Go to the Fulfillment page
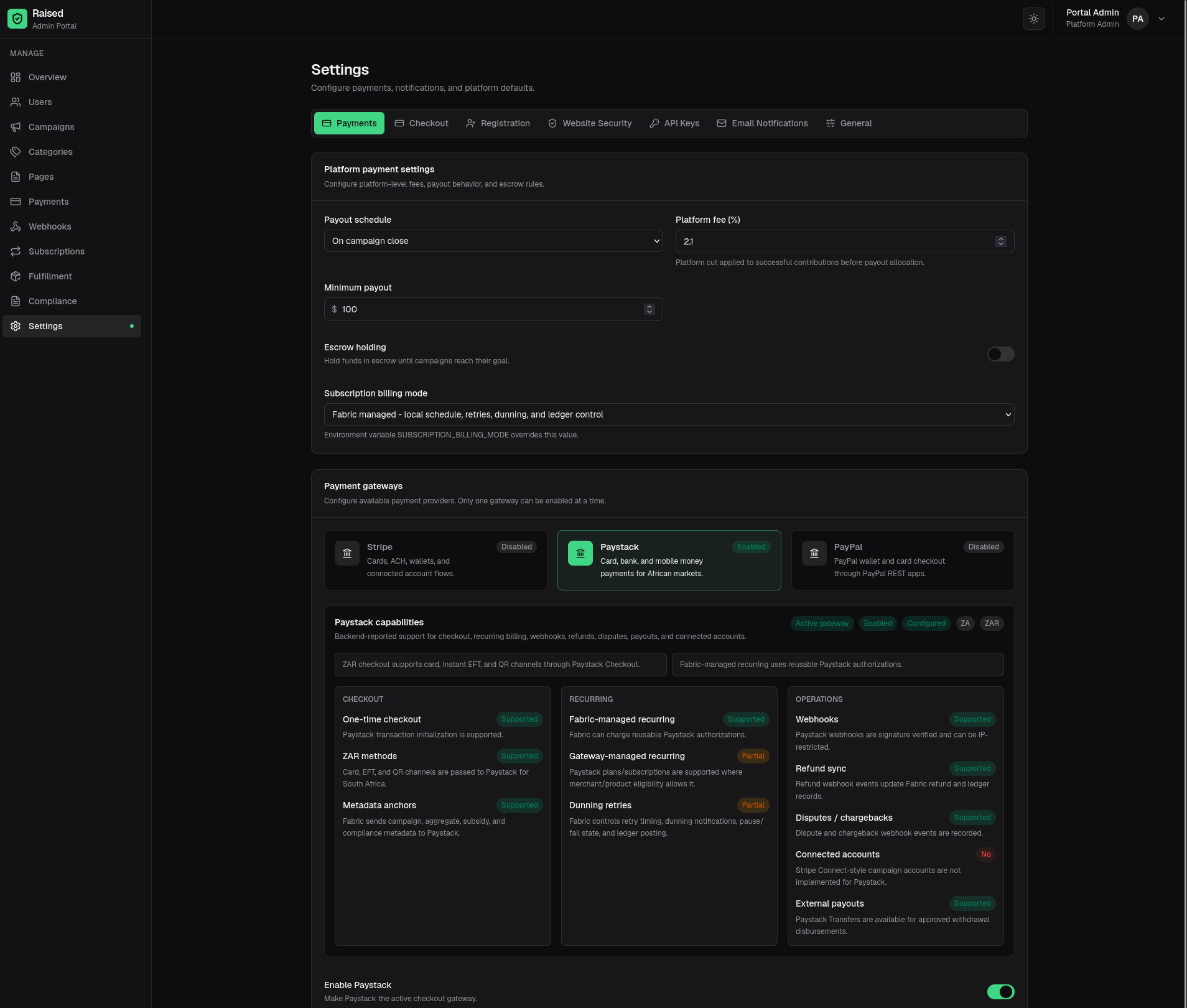The height and width of the screenshot is (1008, 1187). coord(72,276)
